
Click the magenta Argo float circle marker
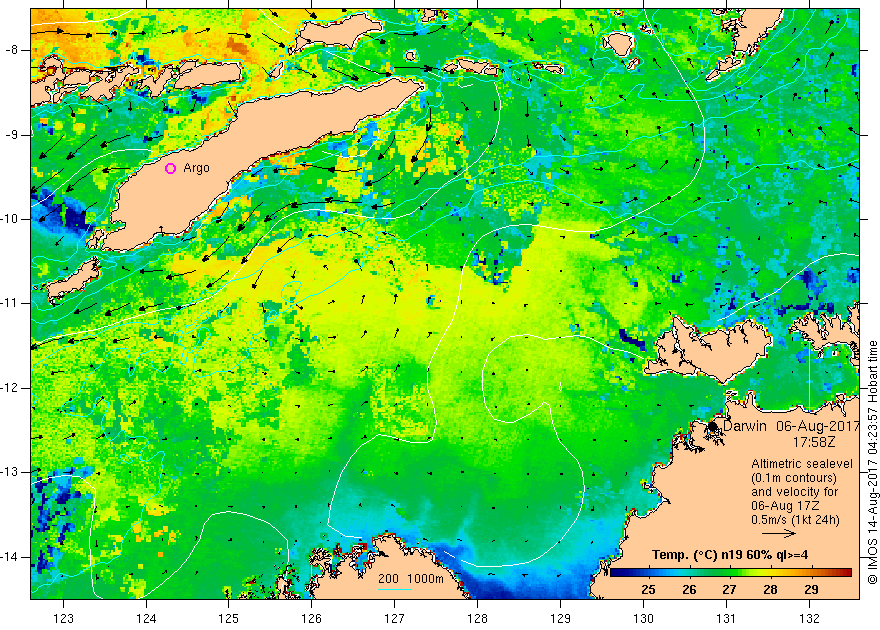[x=171, y=168]
